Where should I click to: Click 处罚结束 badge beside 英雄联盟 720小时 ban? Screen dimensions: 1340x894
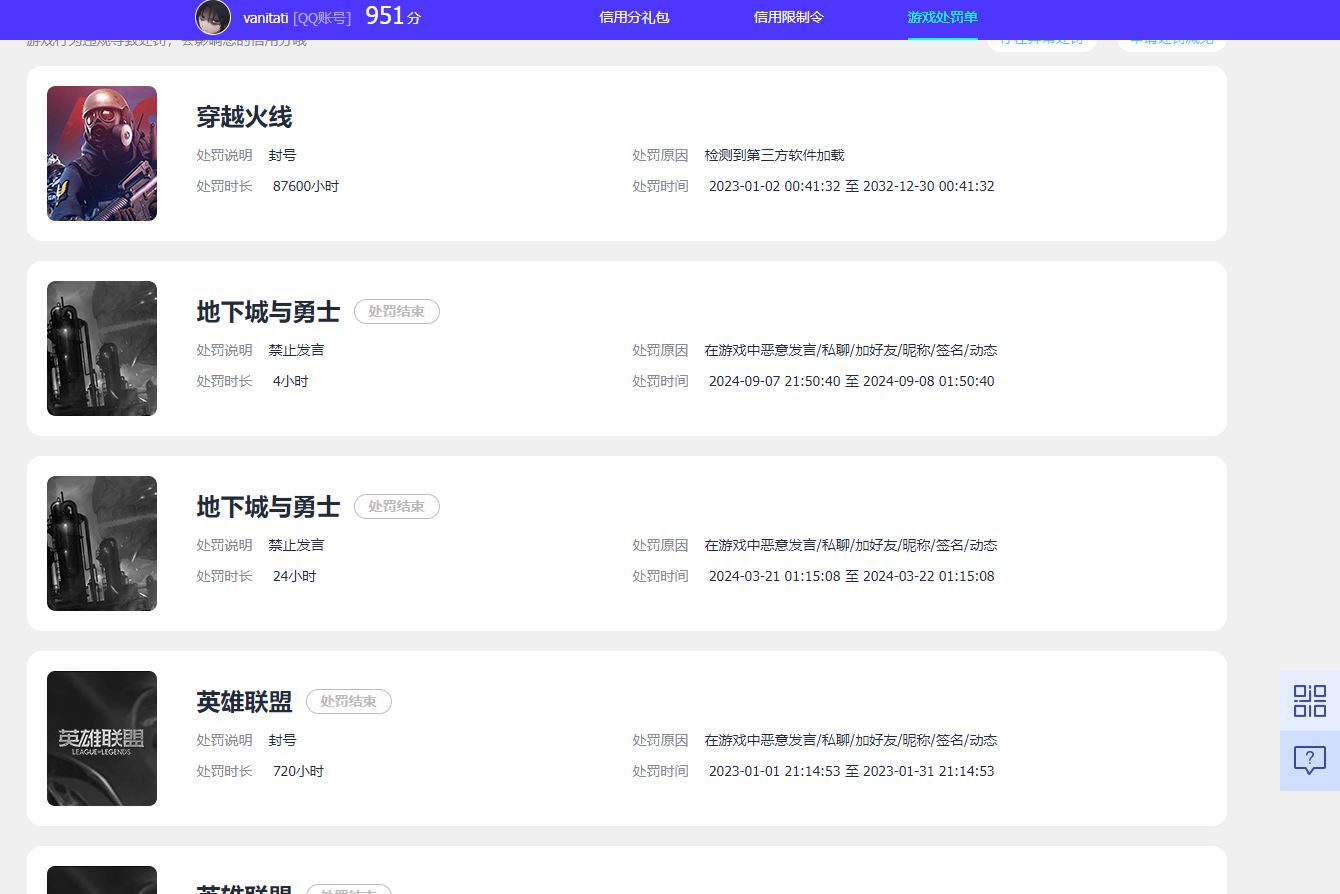(348, 702)
